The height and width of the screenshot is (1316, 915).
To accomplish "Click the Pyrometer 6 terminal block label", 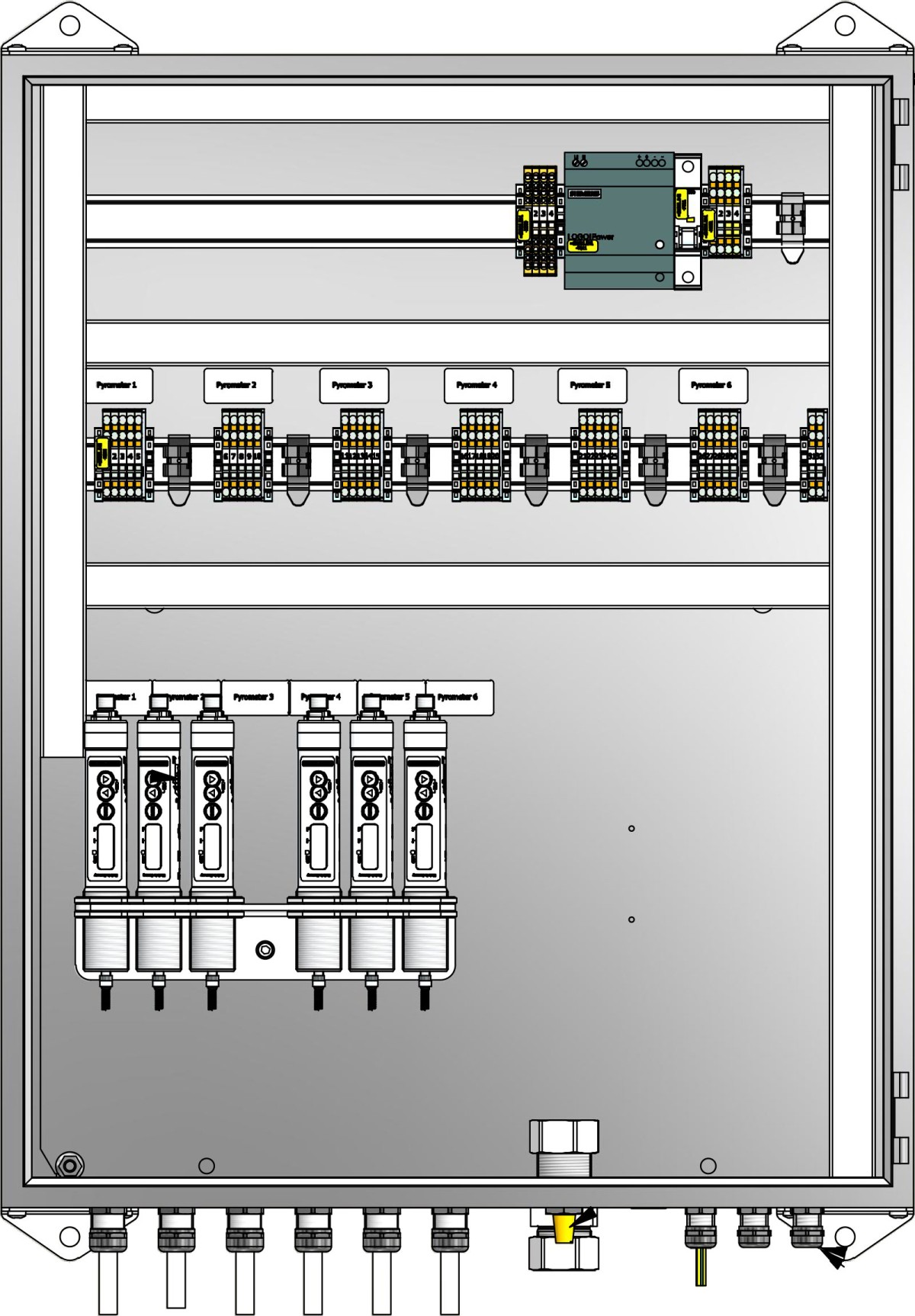I will coord(712,386).
